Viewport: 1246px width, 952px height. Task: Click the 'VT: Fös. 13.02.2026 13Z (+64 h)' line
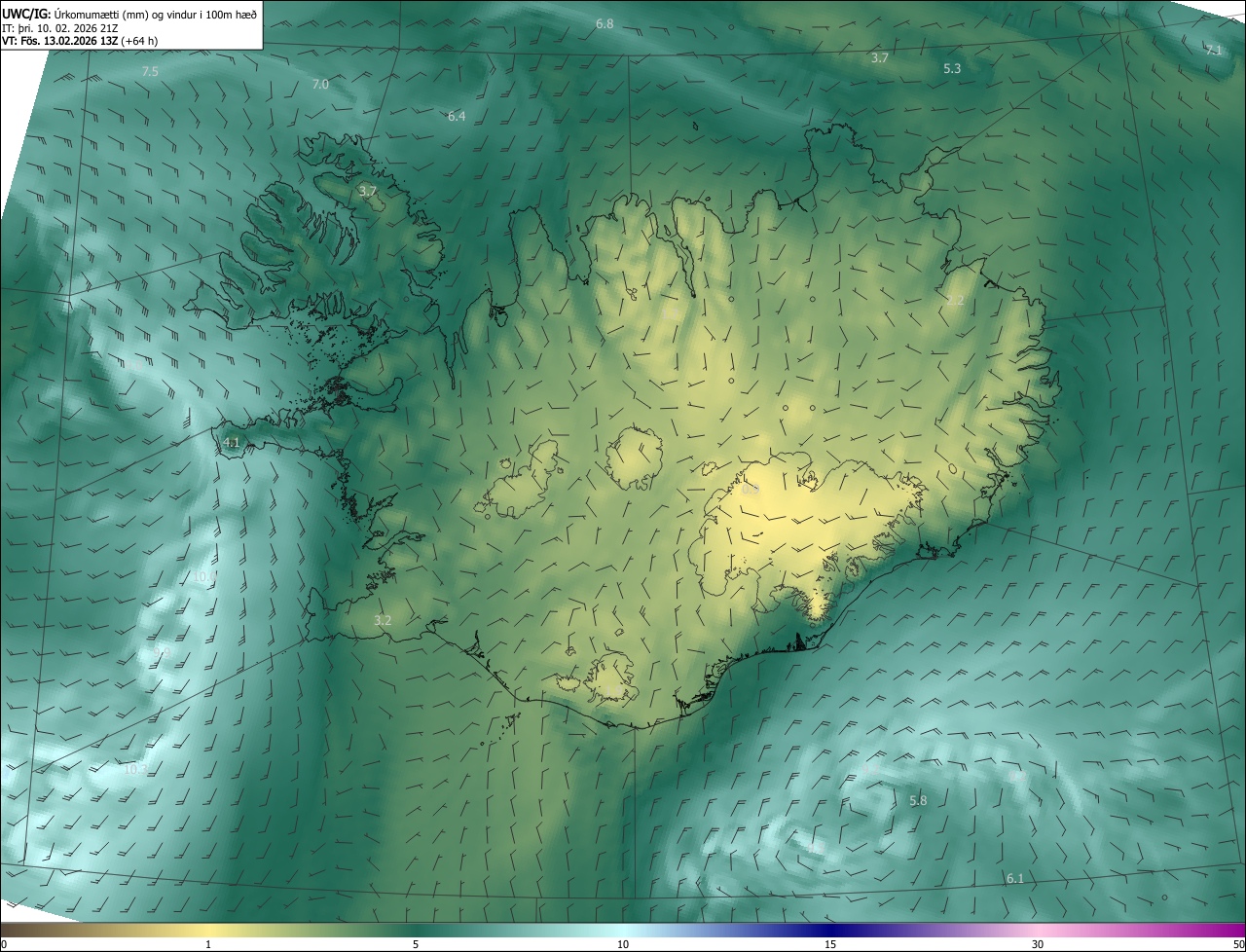click(x=80, y=41)
